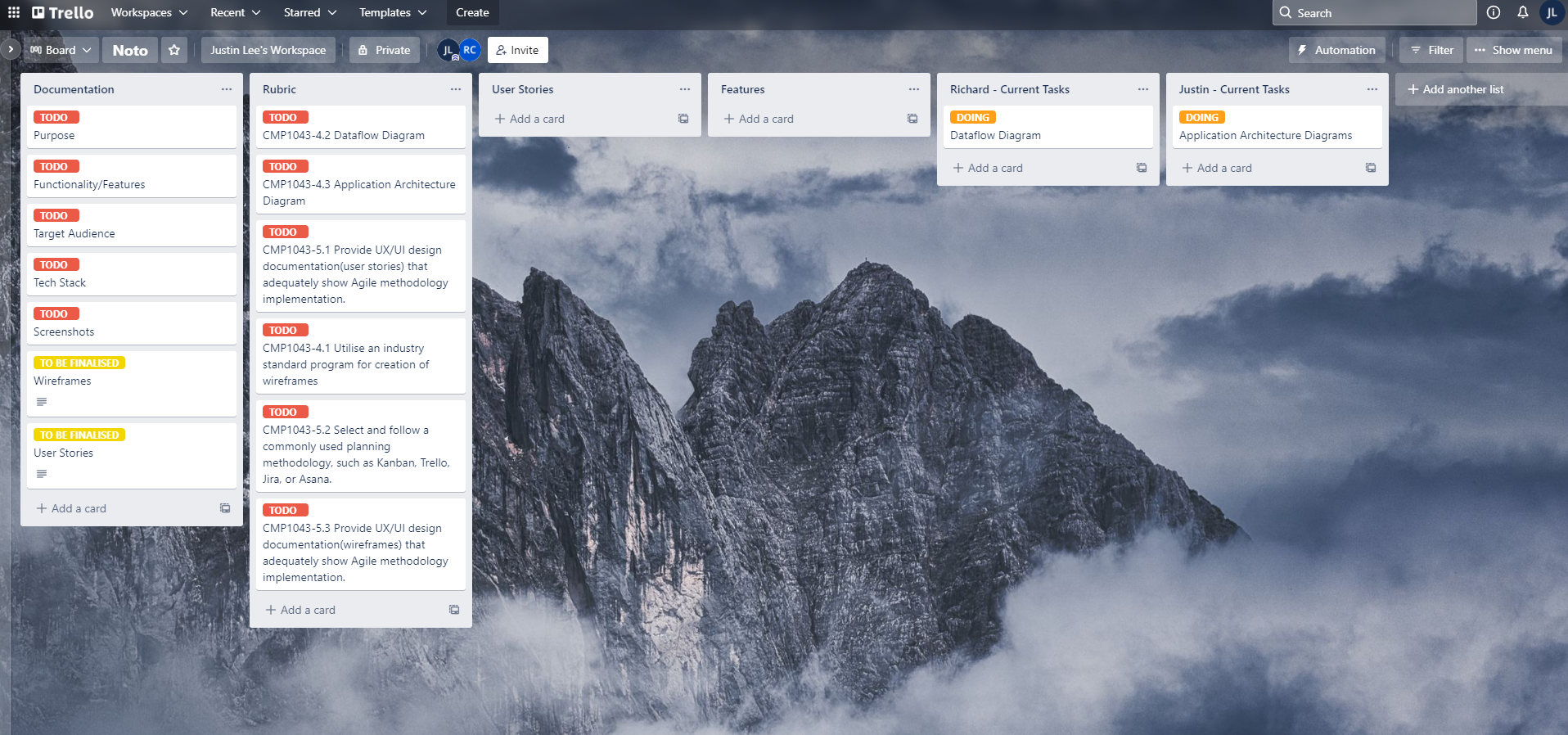Click Show menu
Viewport: 1568px width, 735px height.
pyautogui.click(x=1514, y=50)
